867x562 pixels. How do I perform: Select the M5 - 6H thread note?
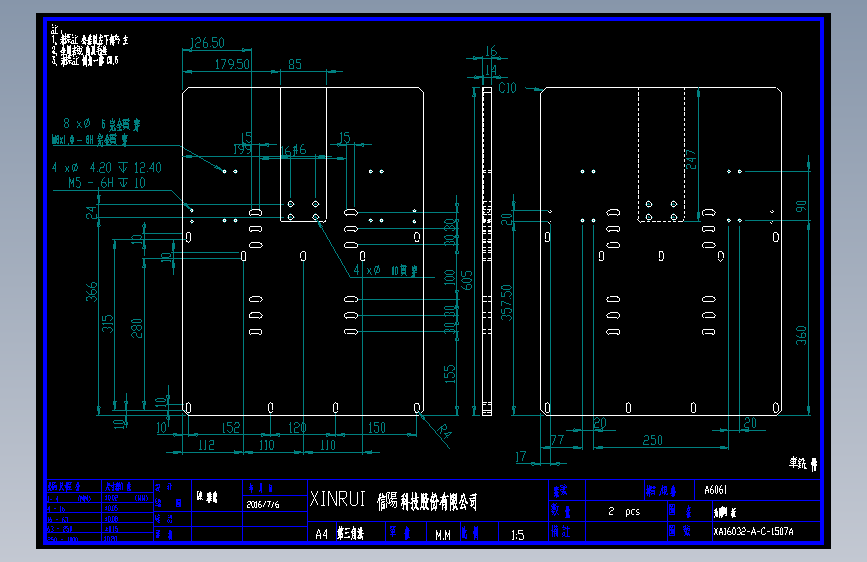click(x=107, y=183)
